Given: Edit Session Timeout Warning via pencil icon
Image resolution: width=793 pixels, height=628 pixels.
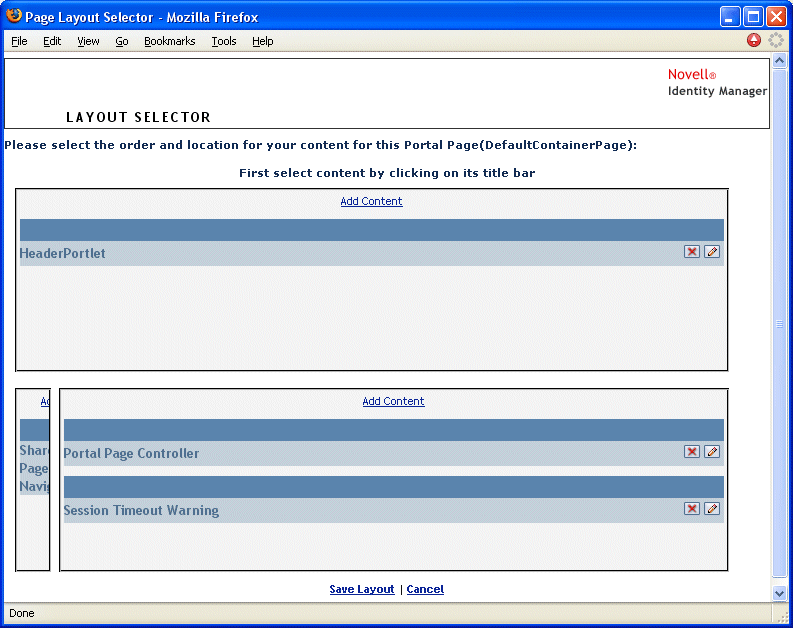Looking at the screenshot, I should click(x=712, y=509).
